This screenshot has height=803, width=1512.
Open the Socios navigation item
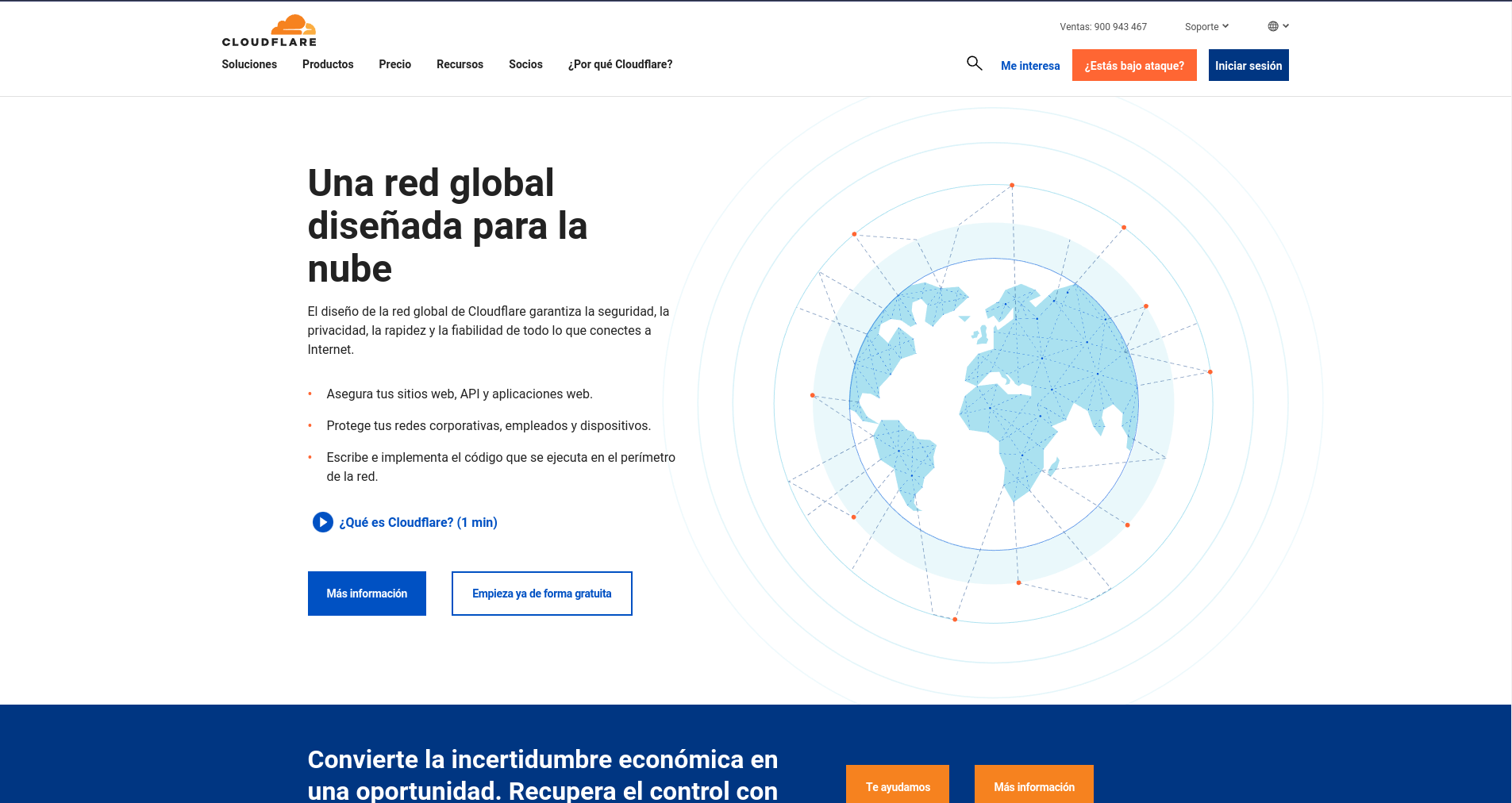(x=525, y=64)
